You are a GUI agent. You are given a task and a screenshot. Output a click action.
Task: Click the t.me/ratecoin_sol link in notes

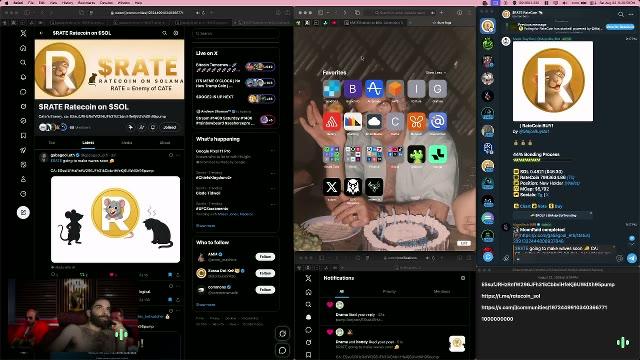511,296
